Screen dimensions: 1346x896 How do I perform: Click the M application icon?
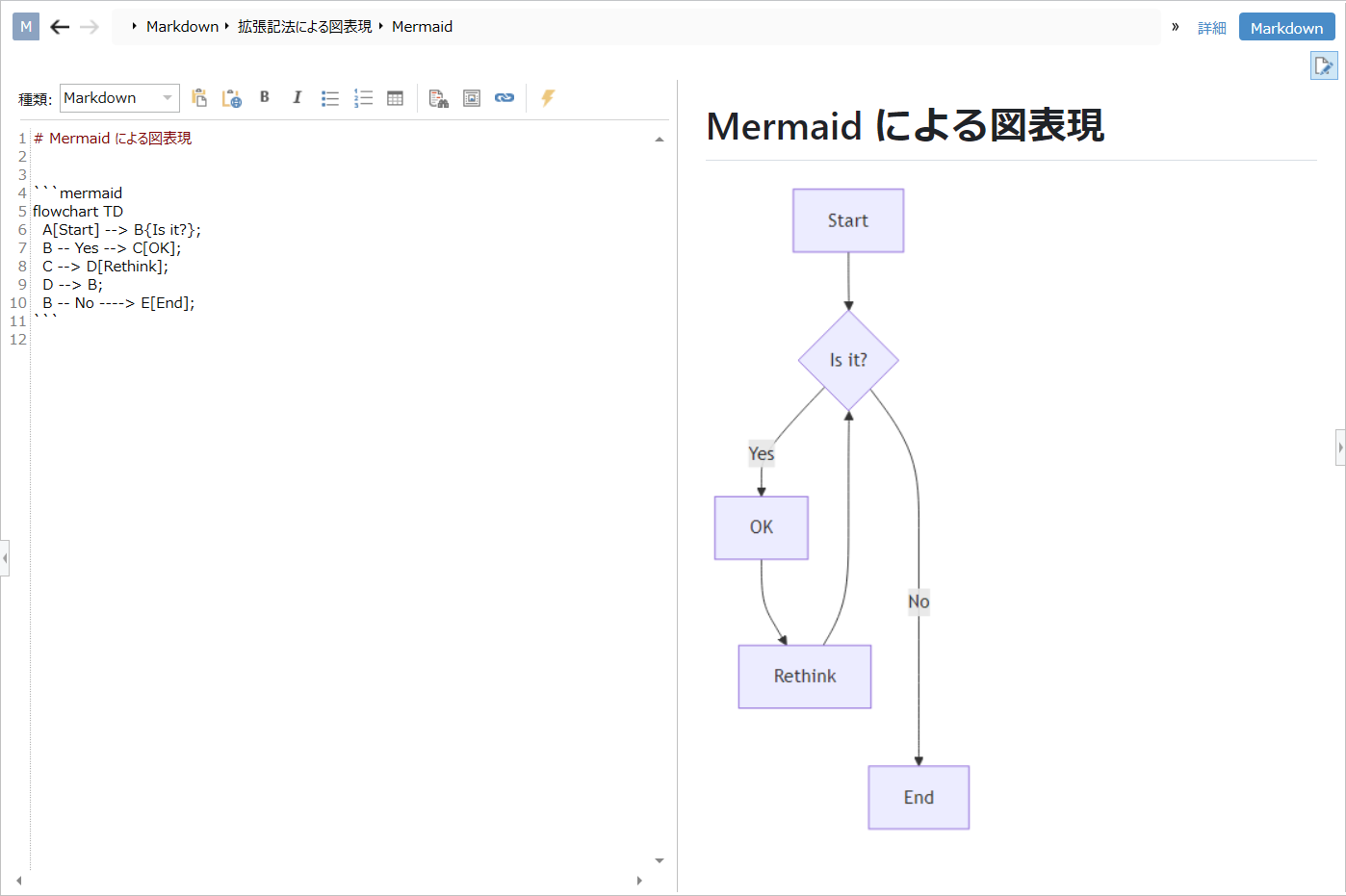[x=26, y=27]
